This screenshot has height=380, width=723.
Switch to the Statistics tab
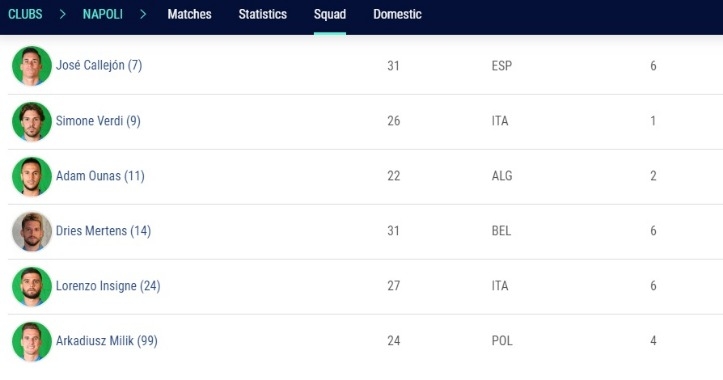click(263, 14)
